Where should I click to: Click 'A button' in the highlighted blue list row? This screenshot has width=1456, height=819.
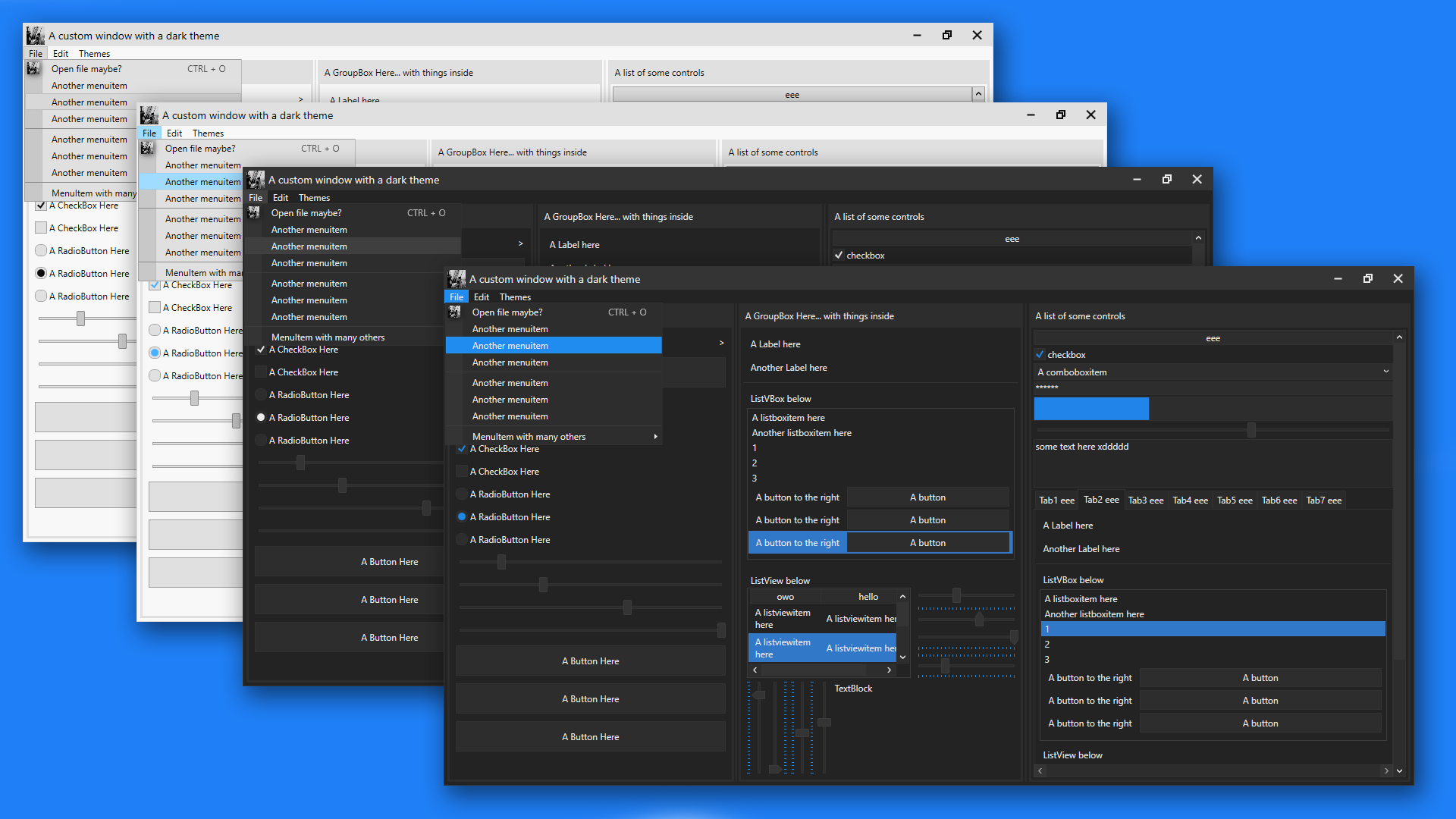927,543
